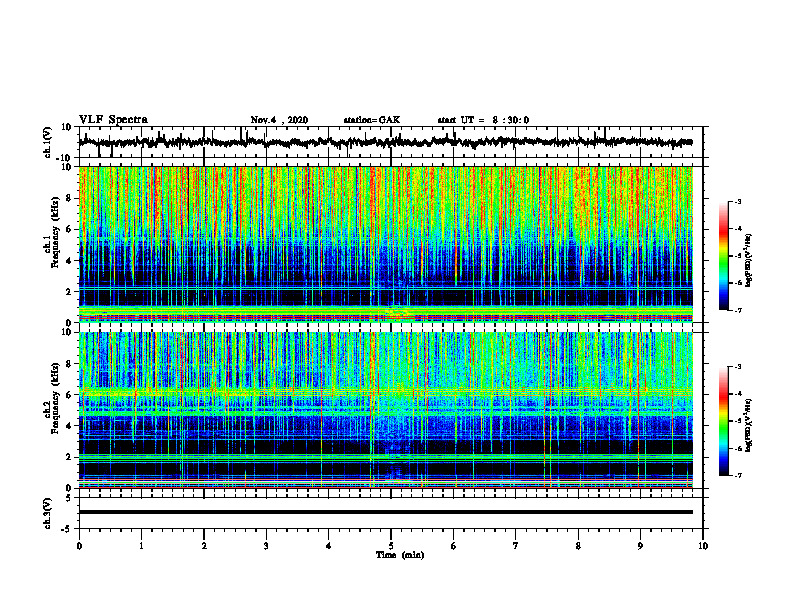This screenshot has width=792, height=612.
Task: Click the ch.1 voltage waveform trace
Action: [x=386, y=142]
